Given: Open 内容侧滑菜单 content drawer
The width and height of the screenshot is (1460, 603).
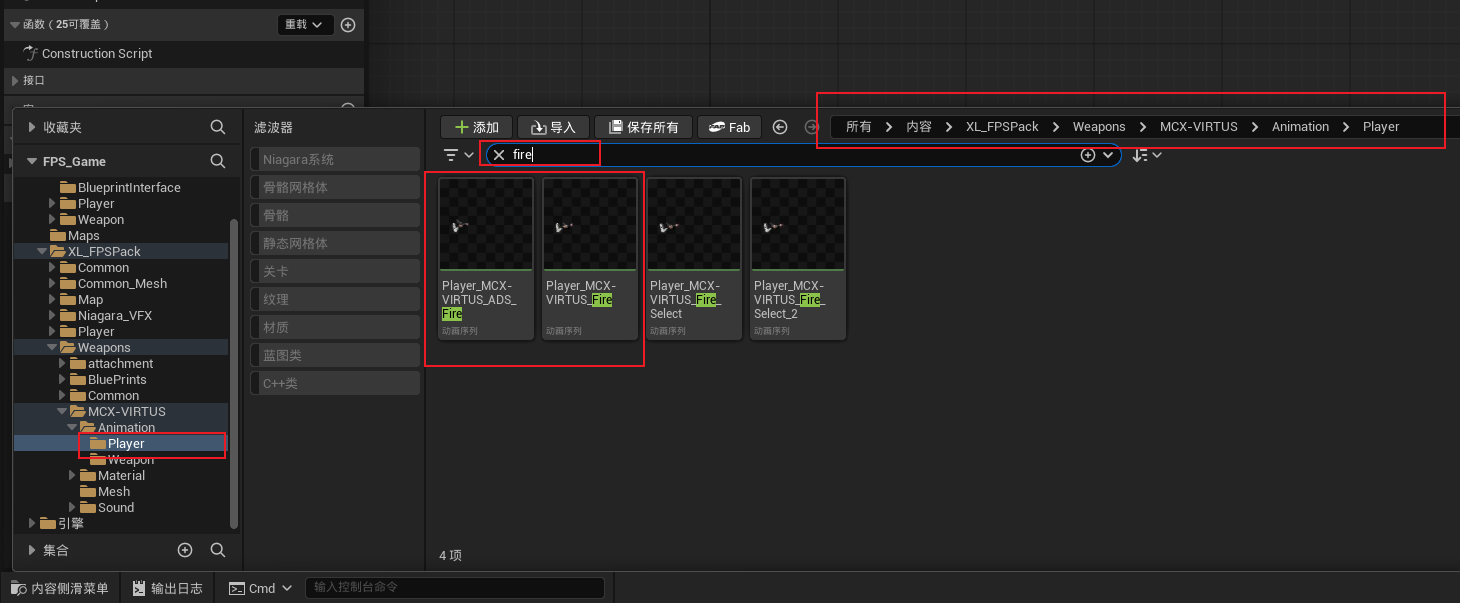Looking at the screenshot, I should (60, 588).
